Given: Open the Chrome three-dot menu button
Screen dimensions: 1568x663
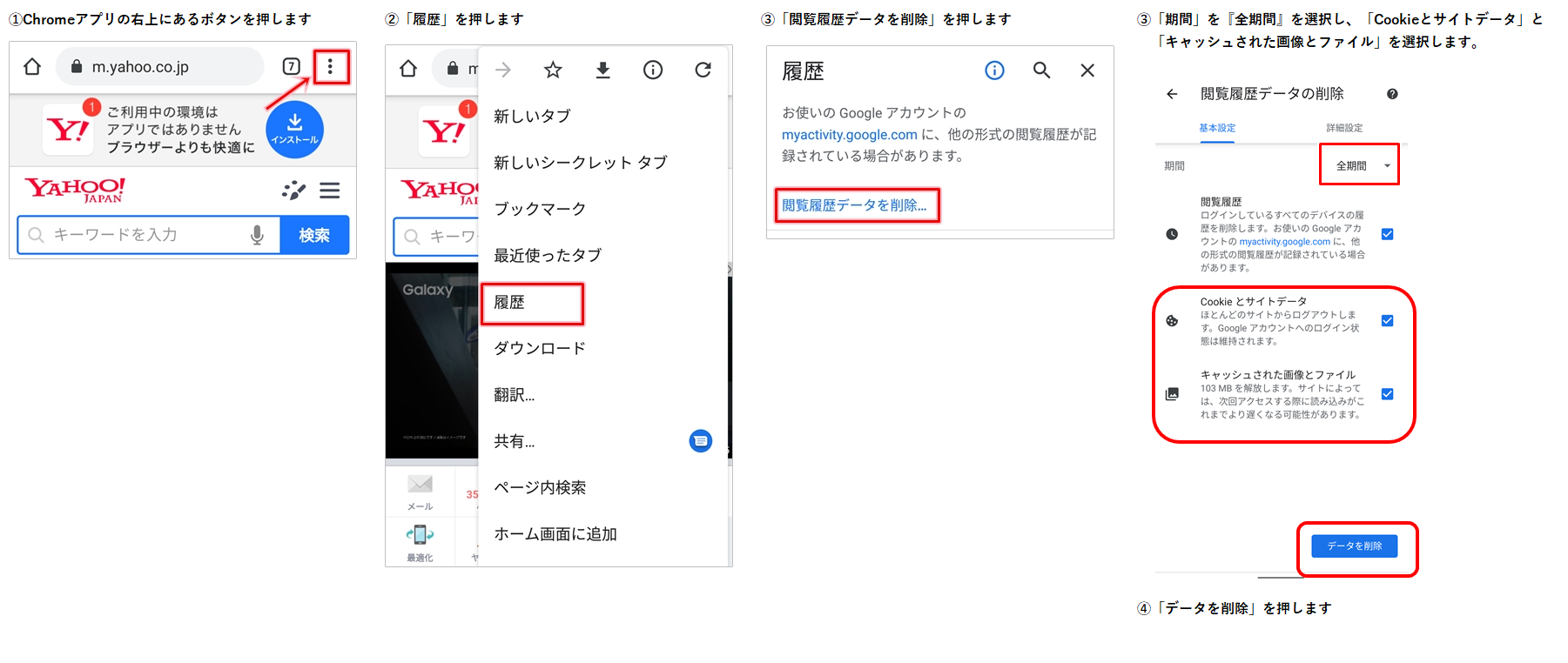Looking at the screenshot, I should (330, 67).
